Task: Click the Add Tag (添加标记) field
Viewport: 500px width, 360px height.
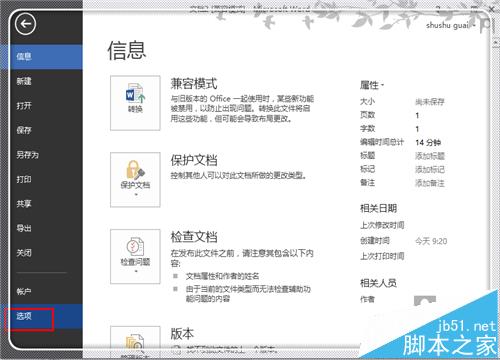Action: pyautogui.click(x=430, y=169)
